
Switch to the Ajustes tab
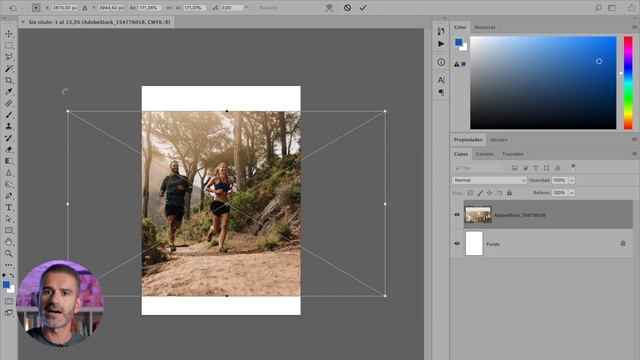tap(498, 140)
